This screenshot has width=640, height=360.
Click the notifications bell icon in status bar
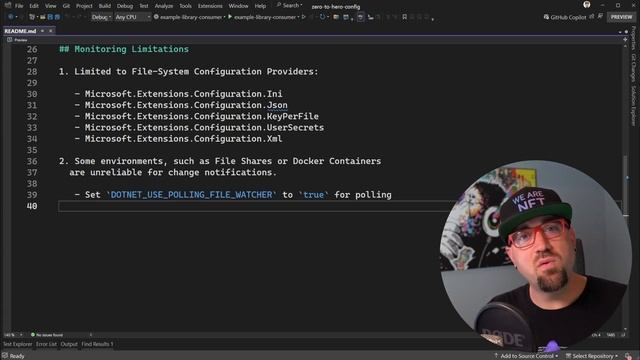[629, 356]
